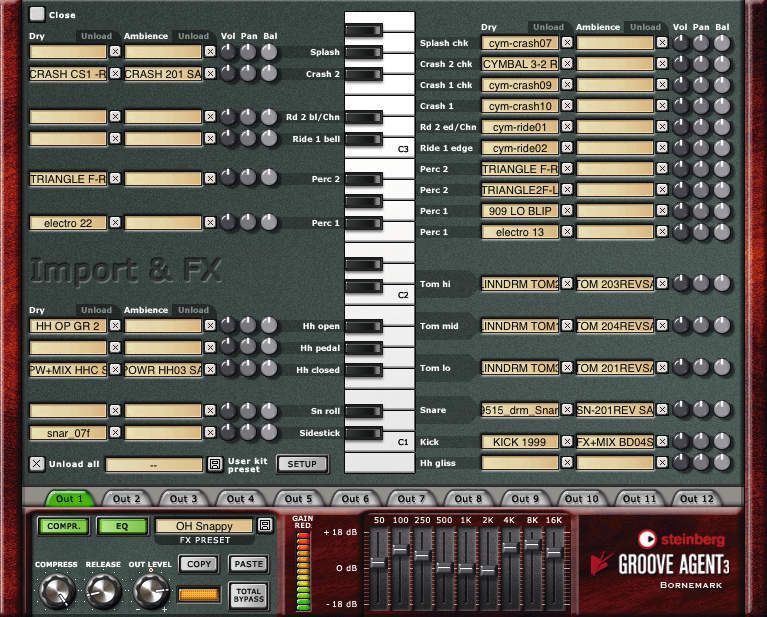The image size is (767, 617).
Task: Toggle the orange FX indicator button
Action: click(199, 594)
